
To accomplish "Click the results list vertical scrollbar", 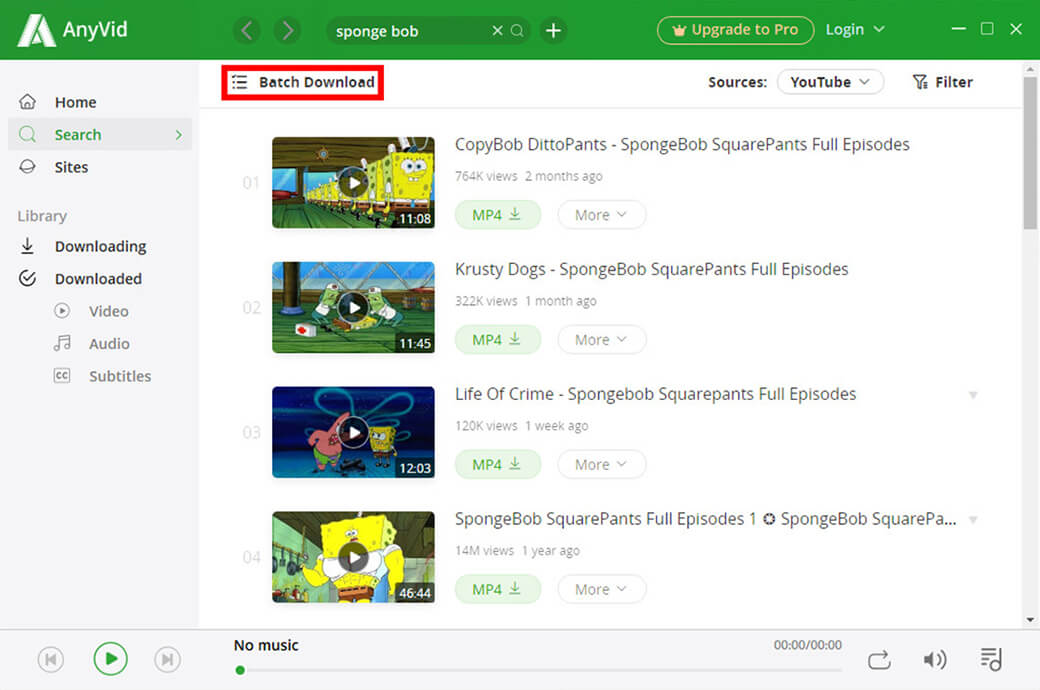I will pyautogui.click(x=1030, y=153).
